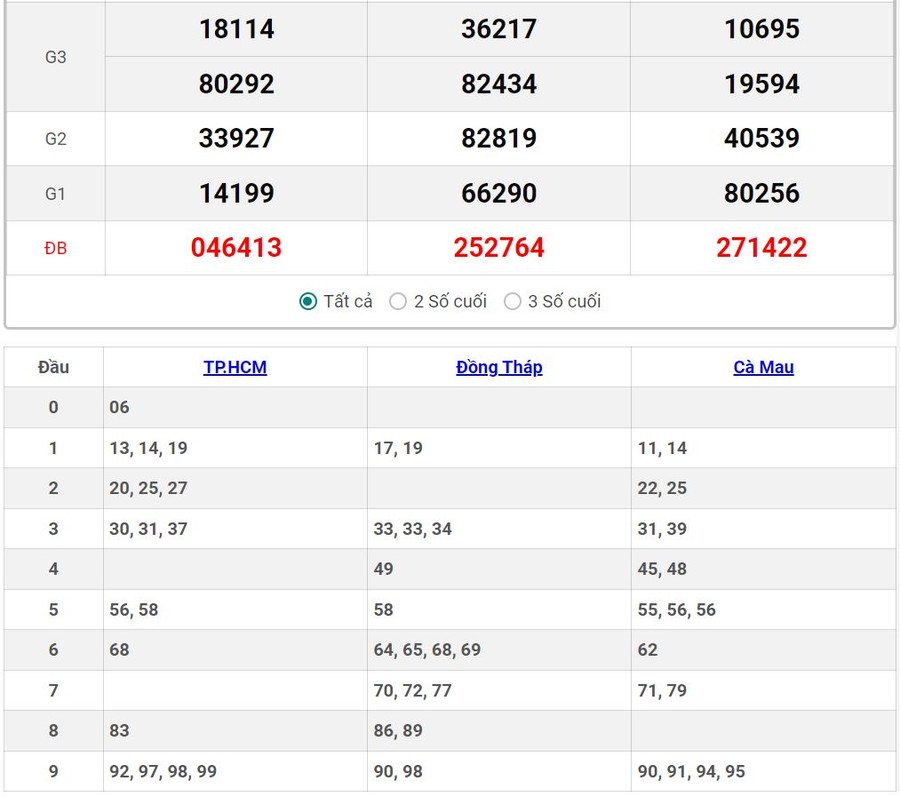900x797 pixels.
Task: Choose the '2 Số cuối' radio option
Action: [x=398, y=301]
